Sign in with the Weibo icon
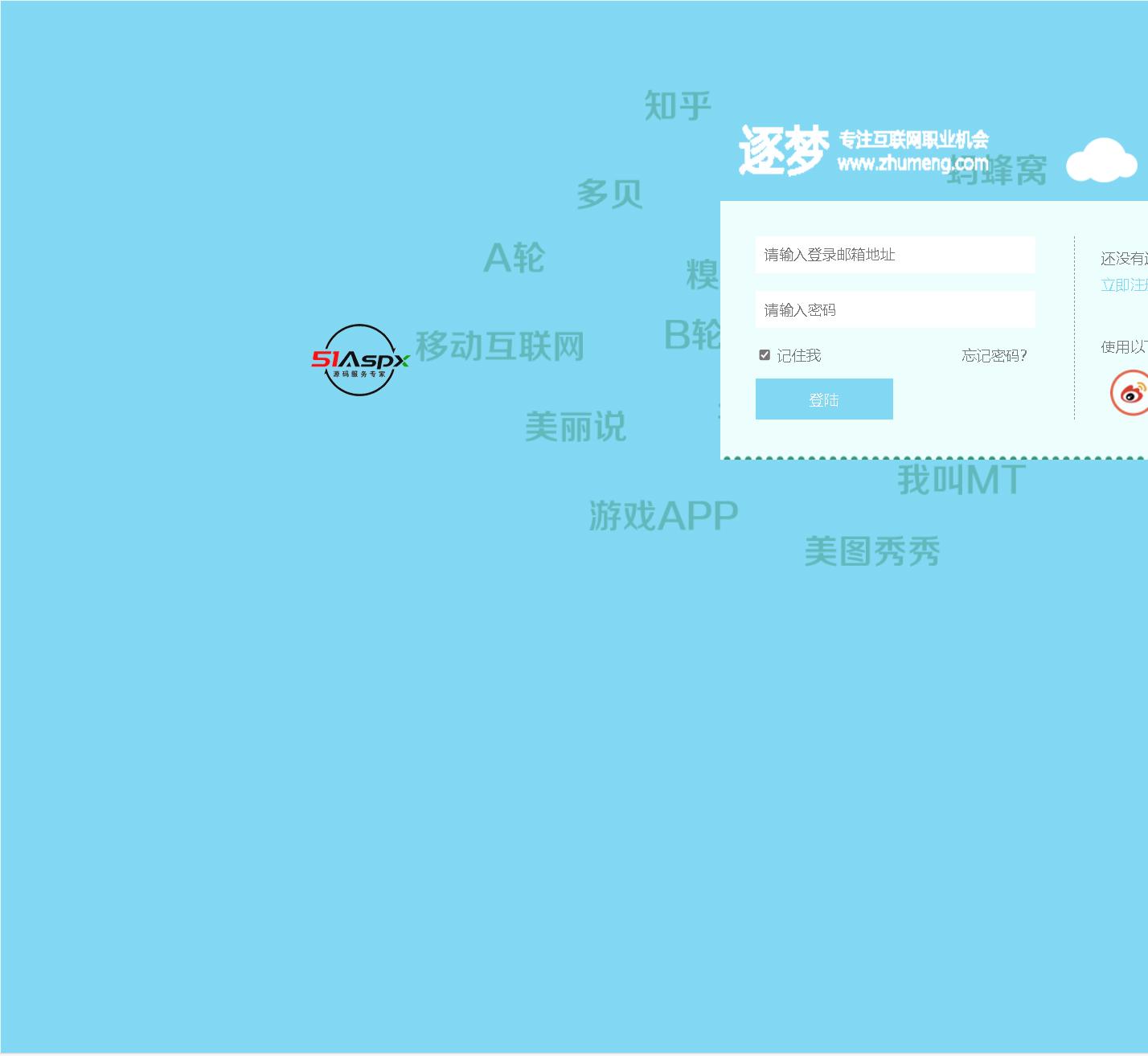The width and height of the screenshot is (1148, 1056). point(1130,392)
